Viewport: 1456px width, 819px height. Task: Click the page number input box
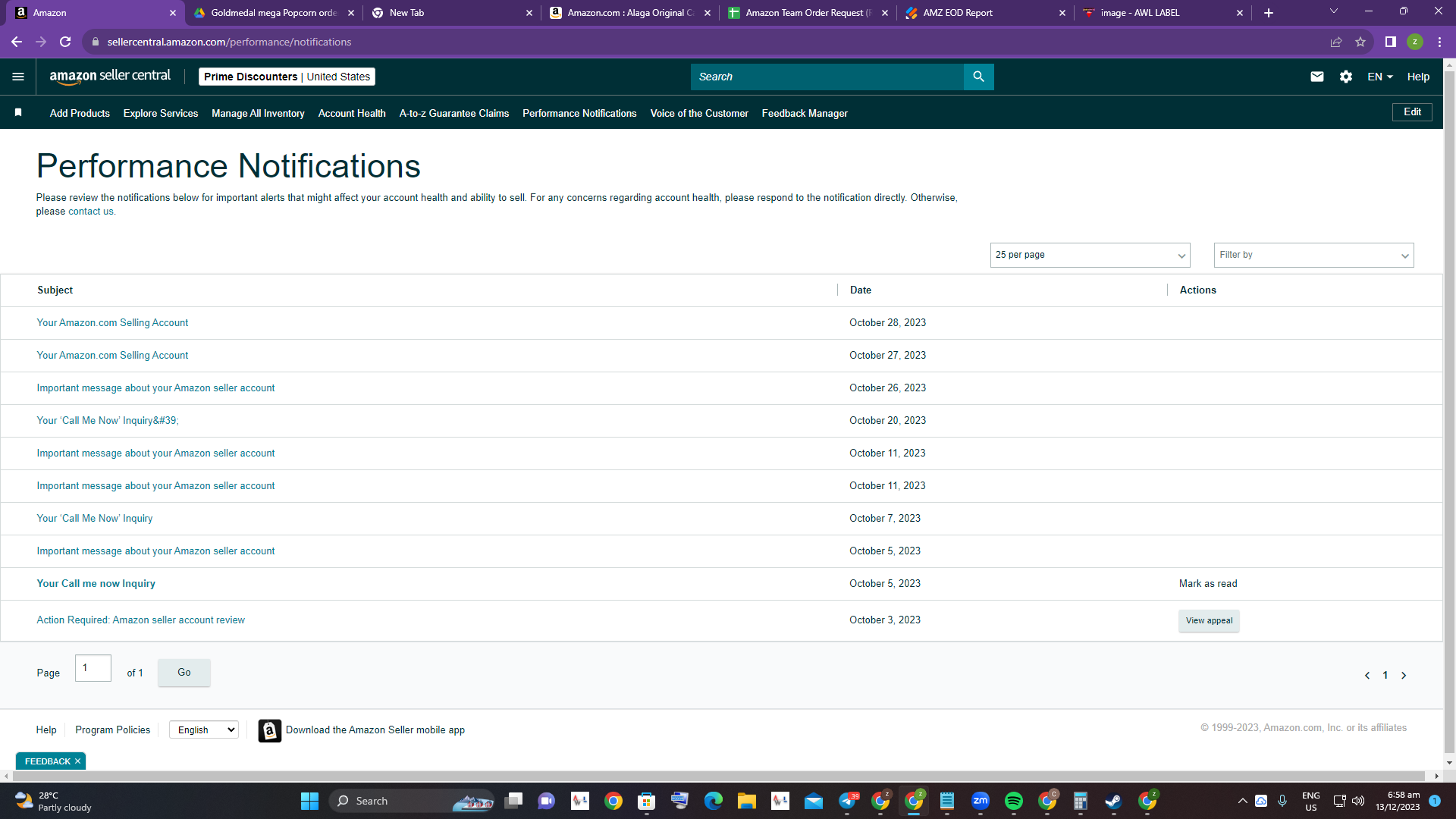pos(93,668)
